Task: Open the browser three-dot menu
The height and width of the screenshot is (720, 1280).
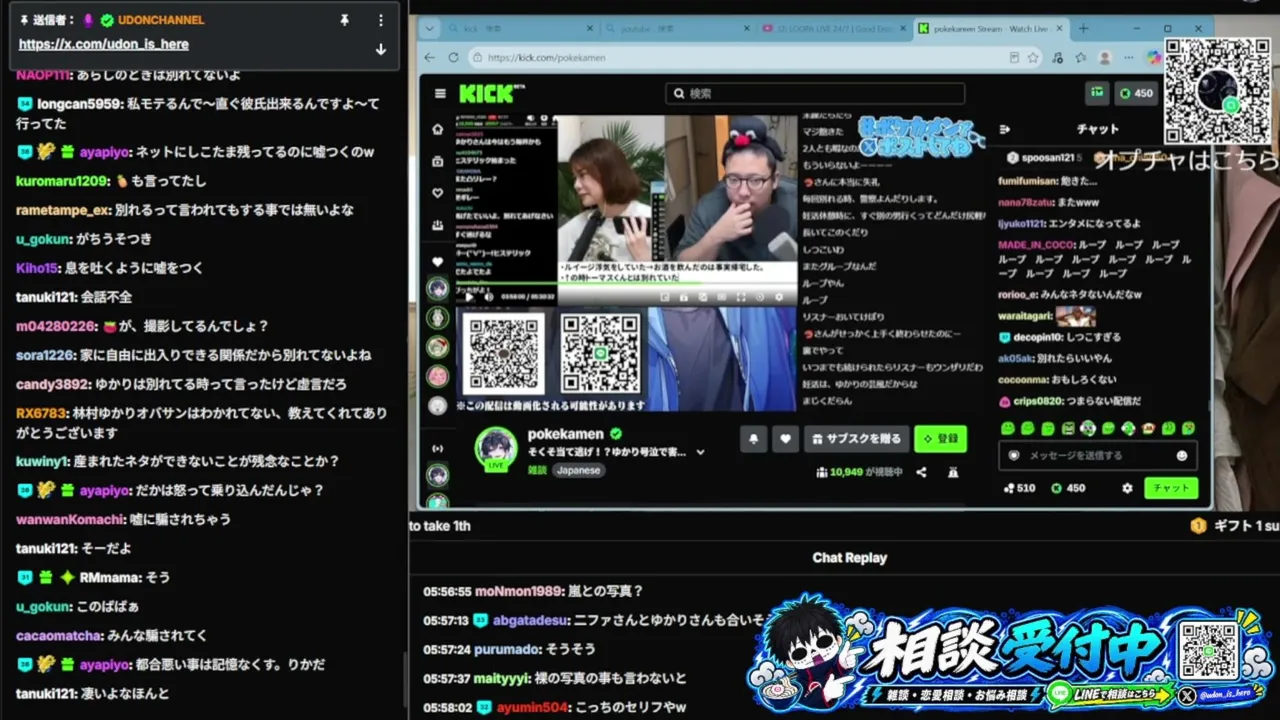Action: pyautogui.click(x=1129, y=58)
